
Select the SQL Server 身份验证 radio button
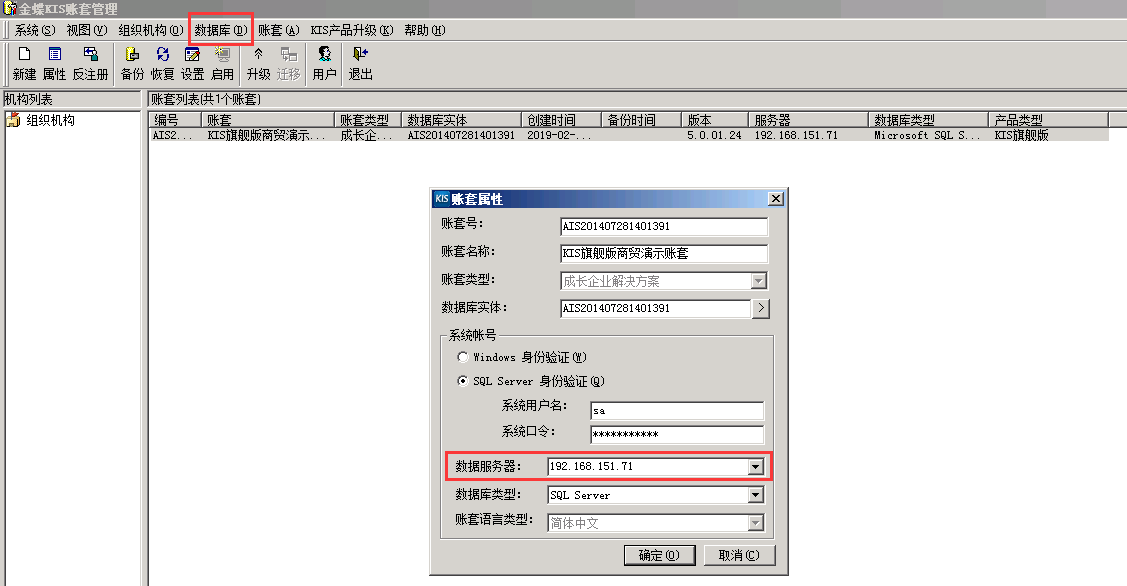(463, 380)
